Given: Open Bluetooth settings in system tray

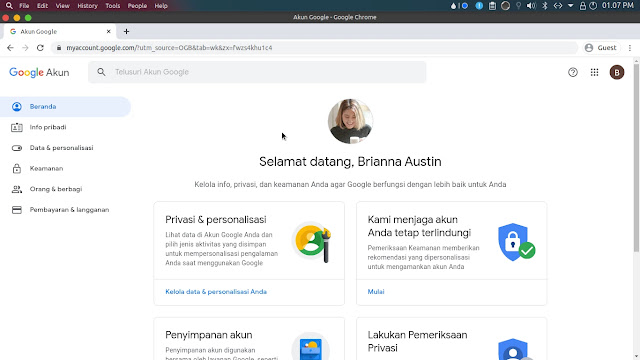Looking at the screenshot, I should 544,6.
